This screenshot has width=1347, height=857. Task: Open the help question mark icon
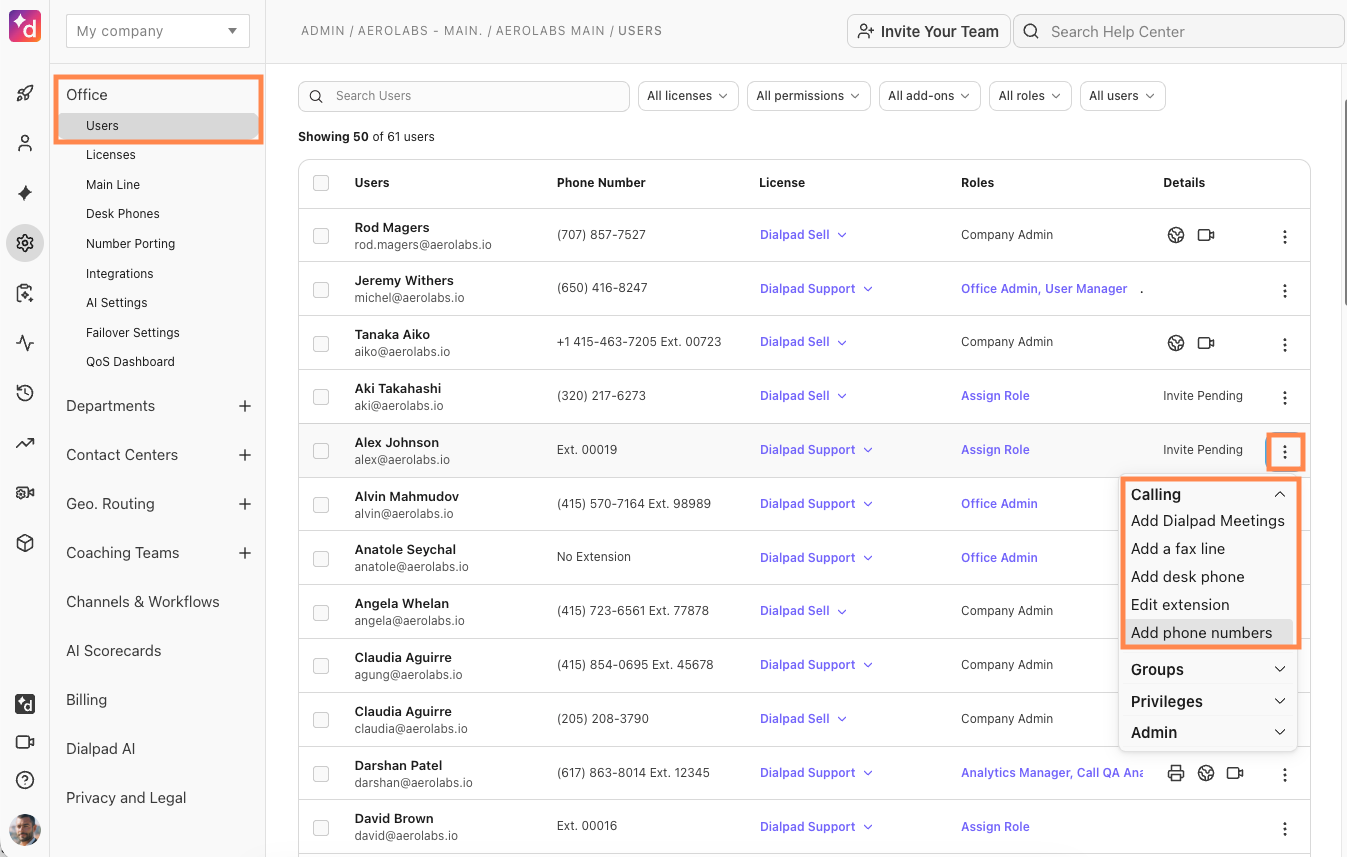click(x=25, y=780)
